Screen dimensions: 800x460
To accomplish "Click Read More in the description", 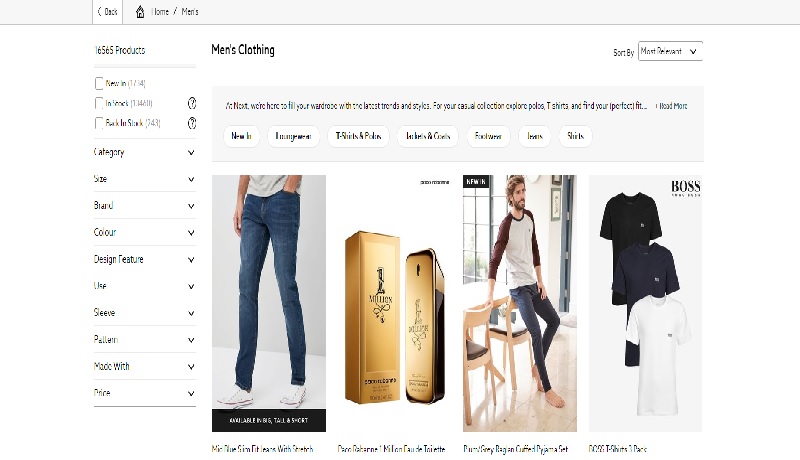I will click(673, 106).
